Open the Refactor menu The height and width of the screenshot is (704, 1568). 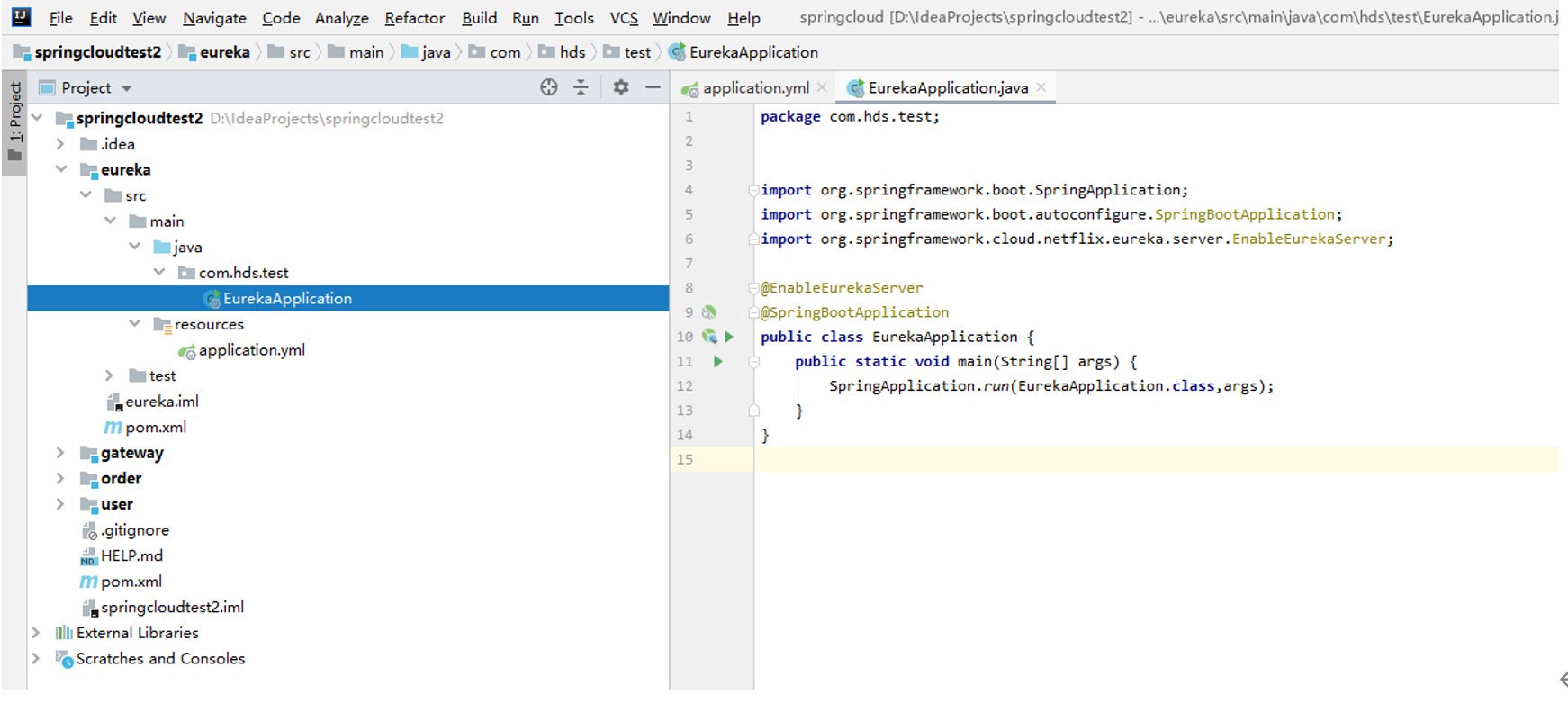coord(414,18)
